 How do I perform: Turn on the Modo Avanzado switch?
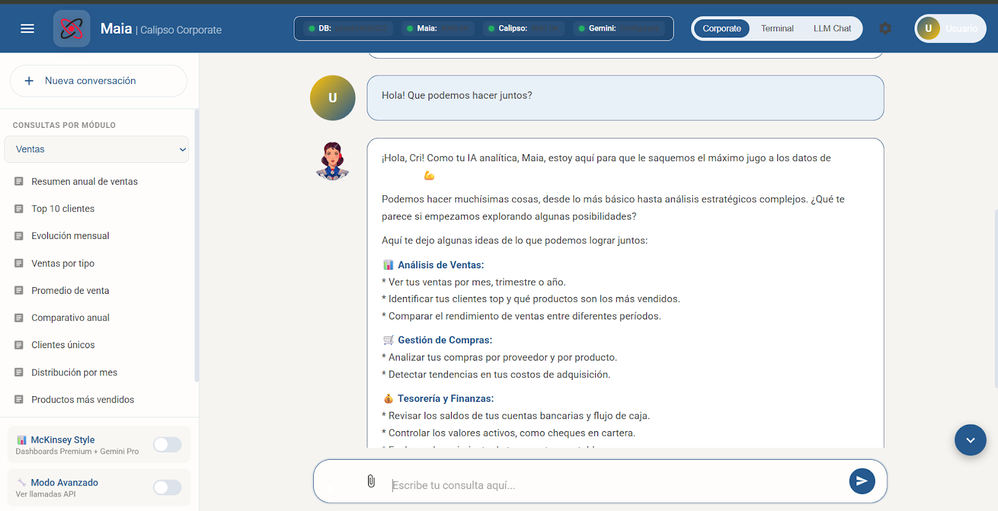(x=167, y=487)
